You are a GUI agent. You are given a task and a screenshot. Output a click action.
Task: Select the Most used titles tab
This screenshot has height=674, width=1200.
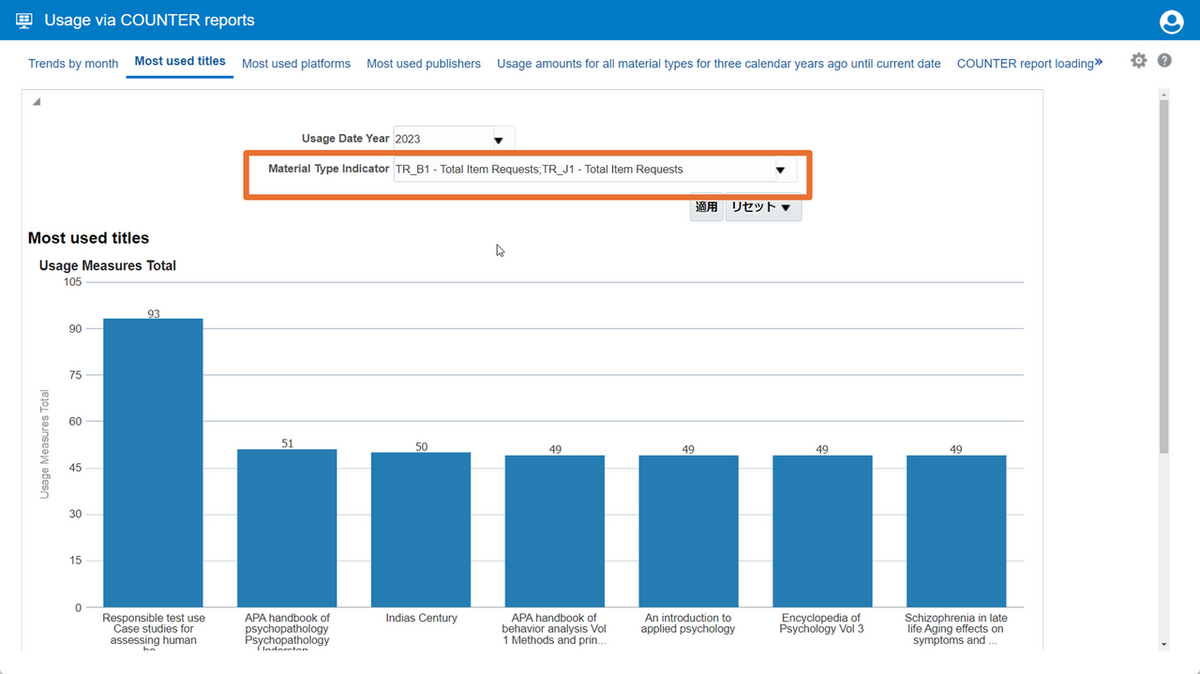click(x=180, y=62)
